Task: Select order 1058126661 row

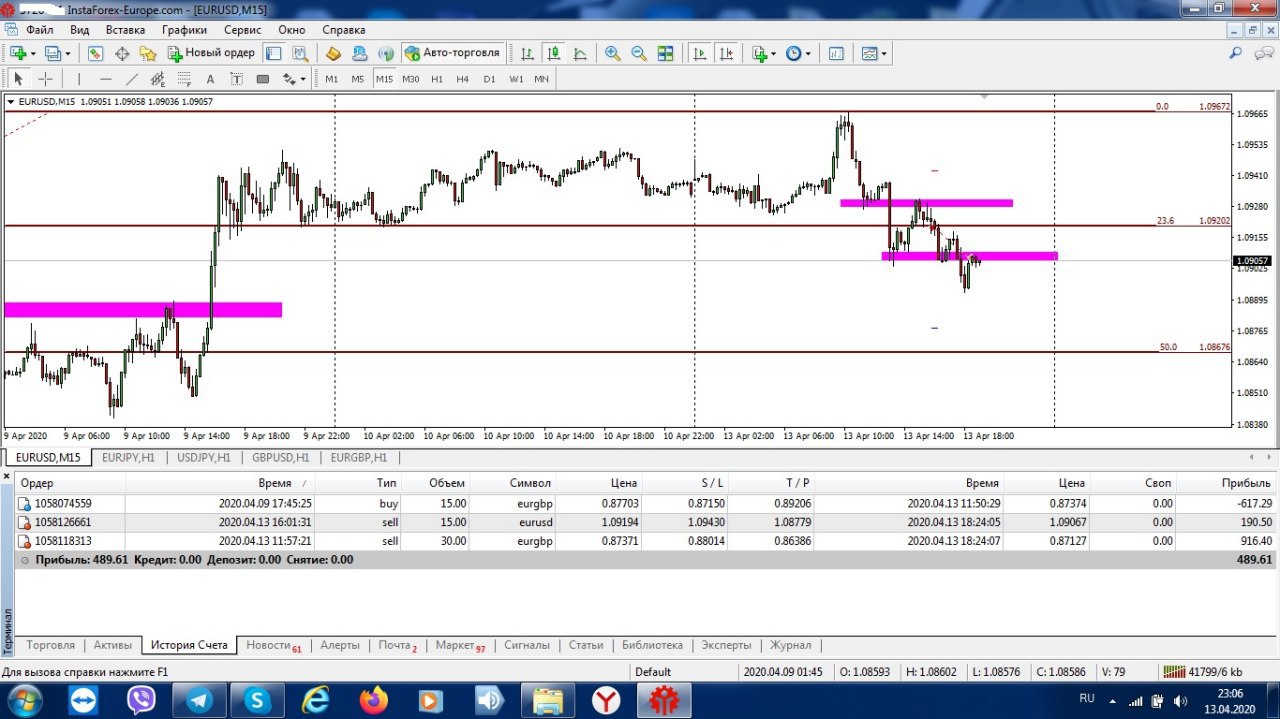Action: click(646, 522)
